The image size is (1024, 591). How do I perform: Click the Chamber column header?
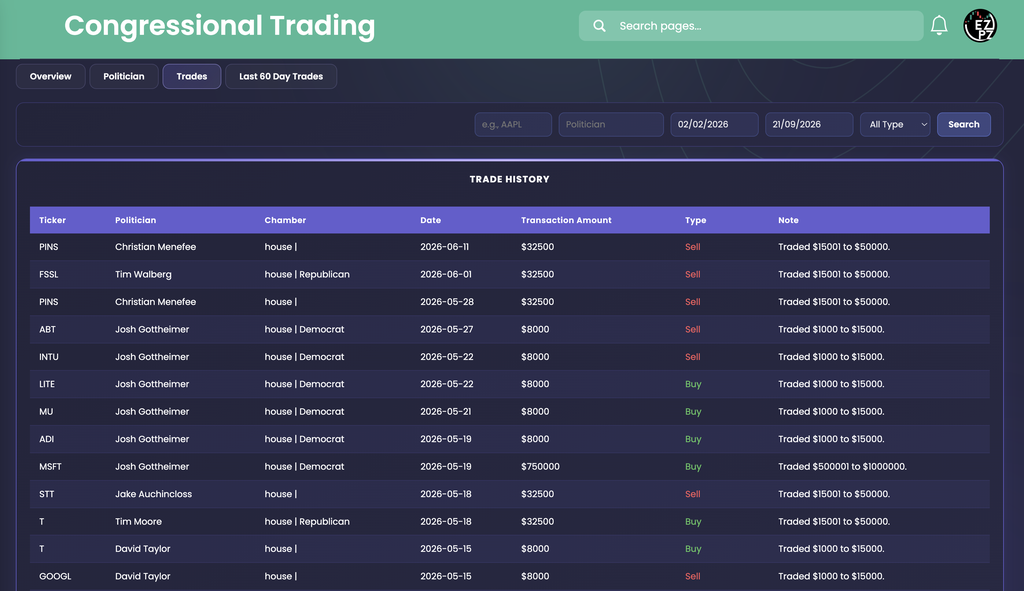click(285, 220)
